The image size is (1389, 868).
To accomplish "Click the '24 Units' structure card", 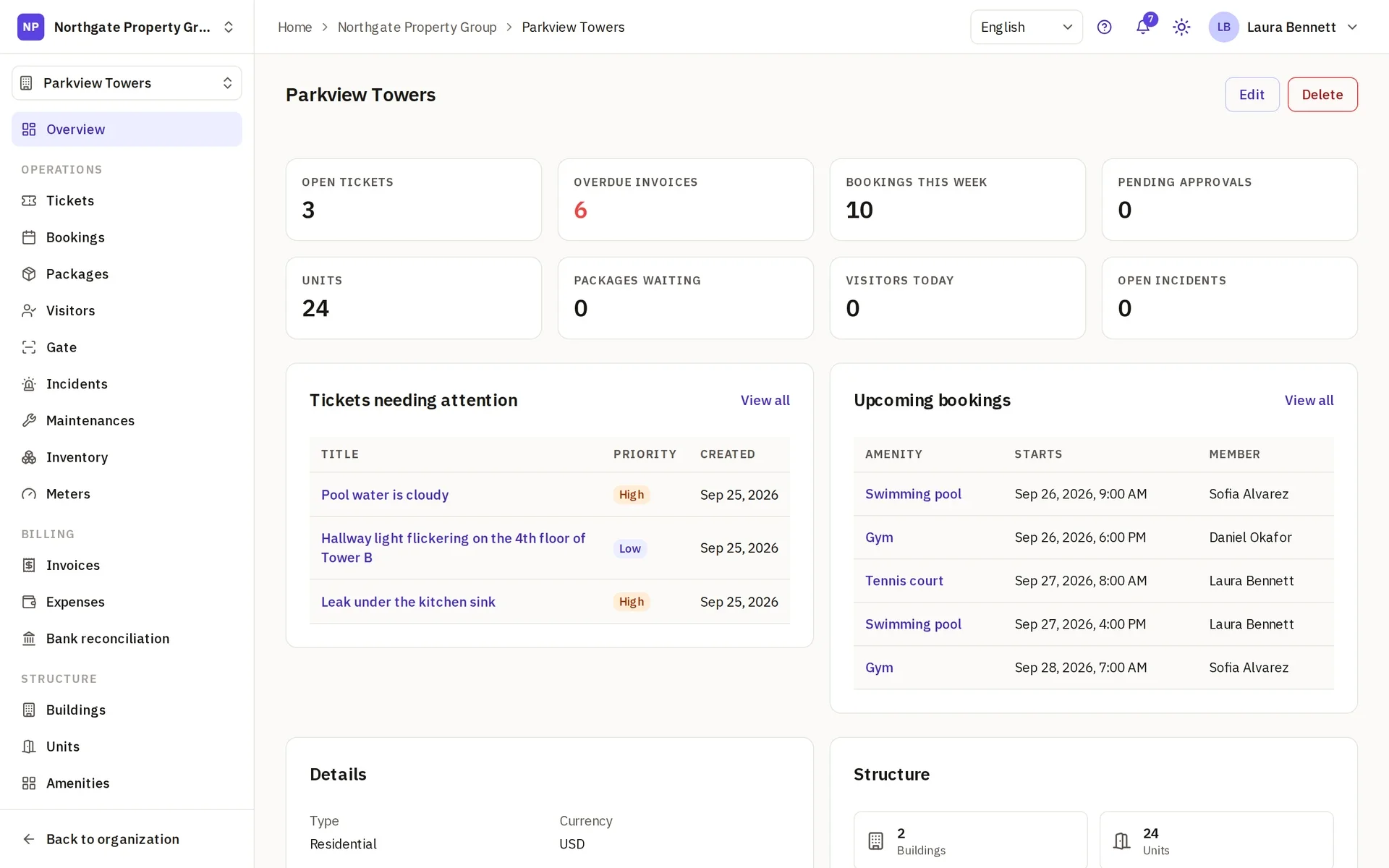I will pyautogui.click(x=1216, y=840).
